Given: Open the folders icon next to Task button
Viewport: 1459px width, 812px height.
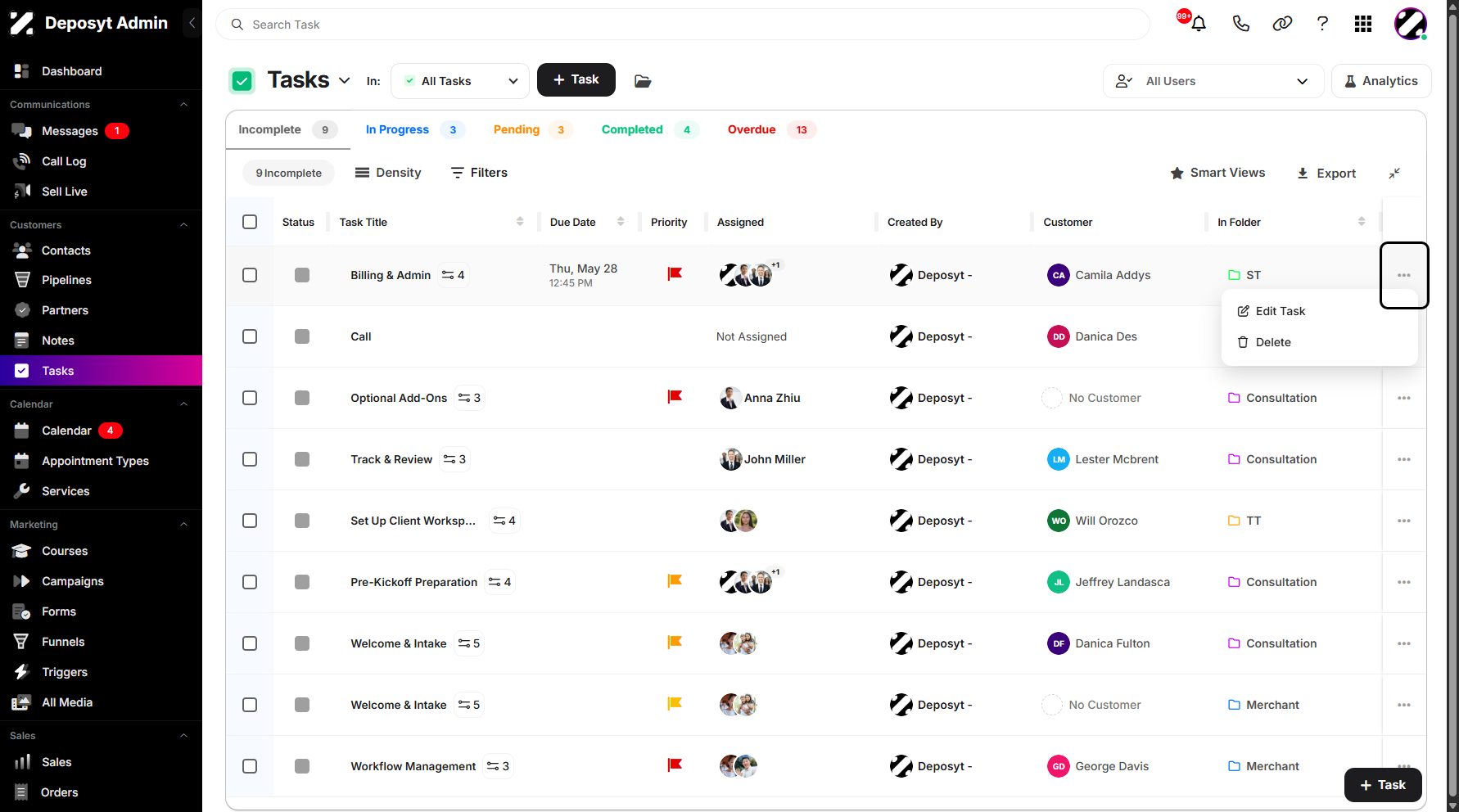Looking at the screenshot, I should [x=643, y=80].
